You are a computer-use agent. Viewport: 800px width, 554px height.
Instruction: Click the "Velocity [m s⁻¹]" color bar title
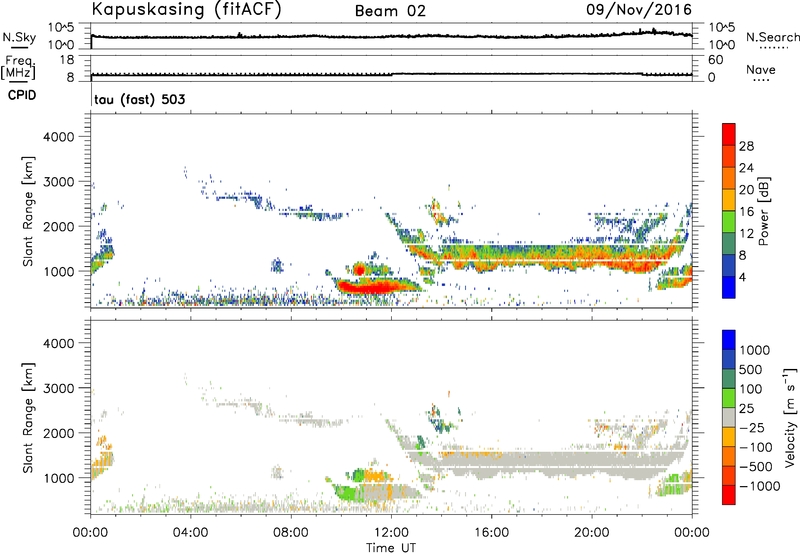790,417
